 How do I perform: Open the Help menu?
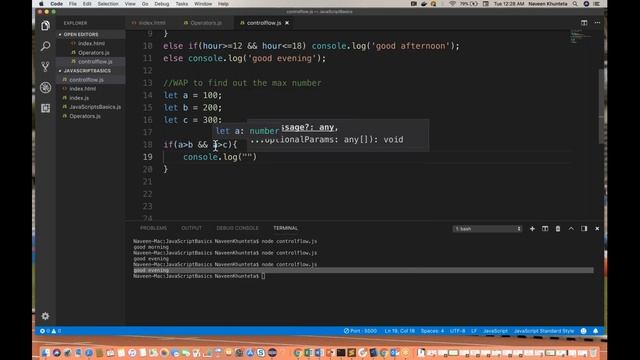[223, 4]
